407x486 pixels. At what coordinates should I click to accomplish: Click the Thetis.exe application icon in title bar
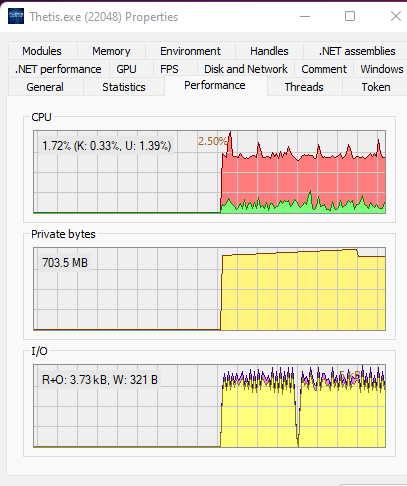pos(16,16)
